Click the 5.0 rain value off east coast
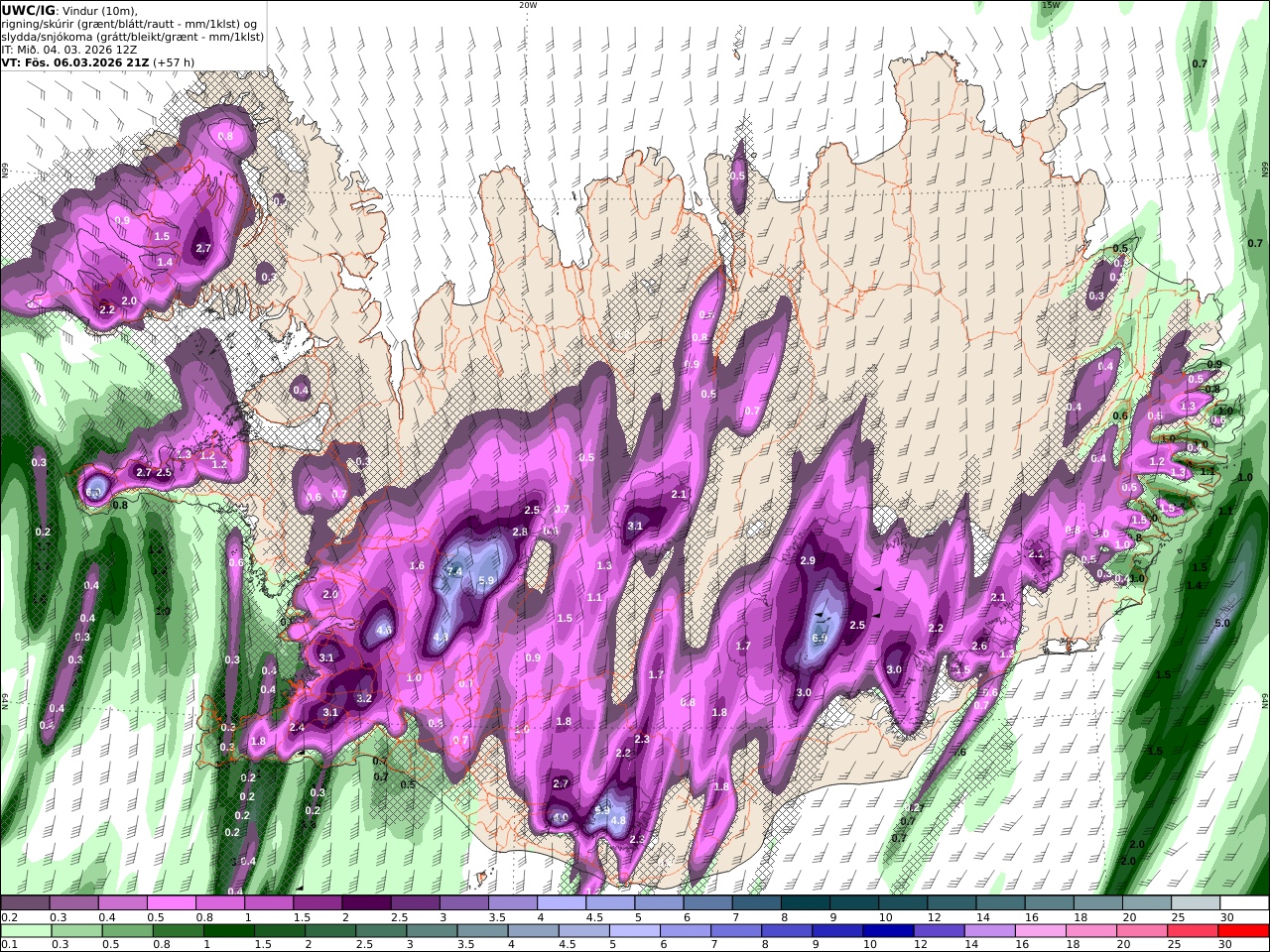The image size is (1270, 952). (1222, 623)
